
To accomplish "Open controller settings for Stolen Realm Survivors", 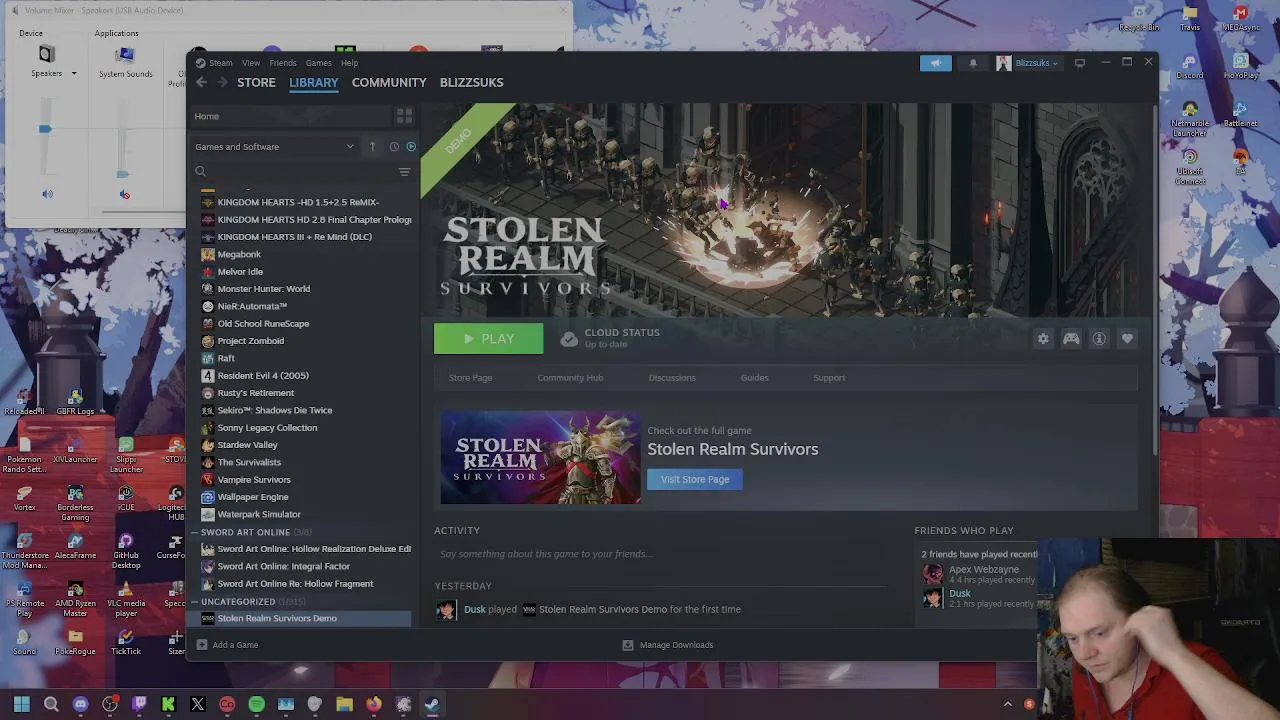I will [x=1071, y=339].
